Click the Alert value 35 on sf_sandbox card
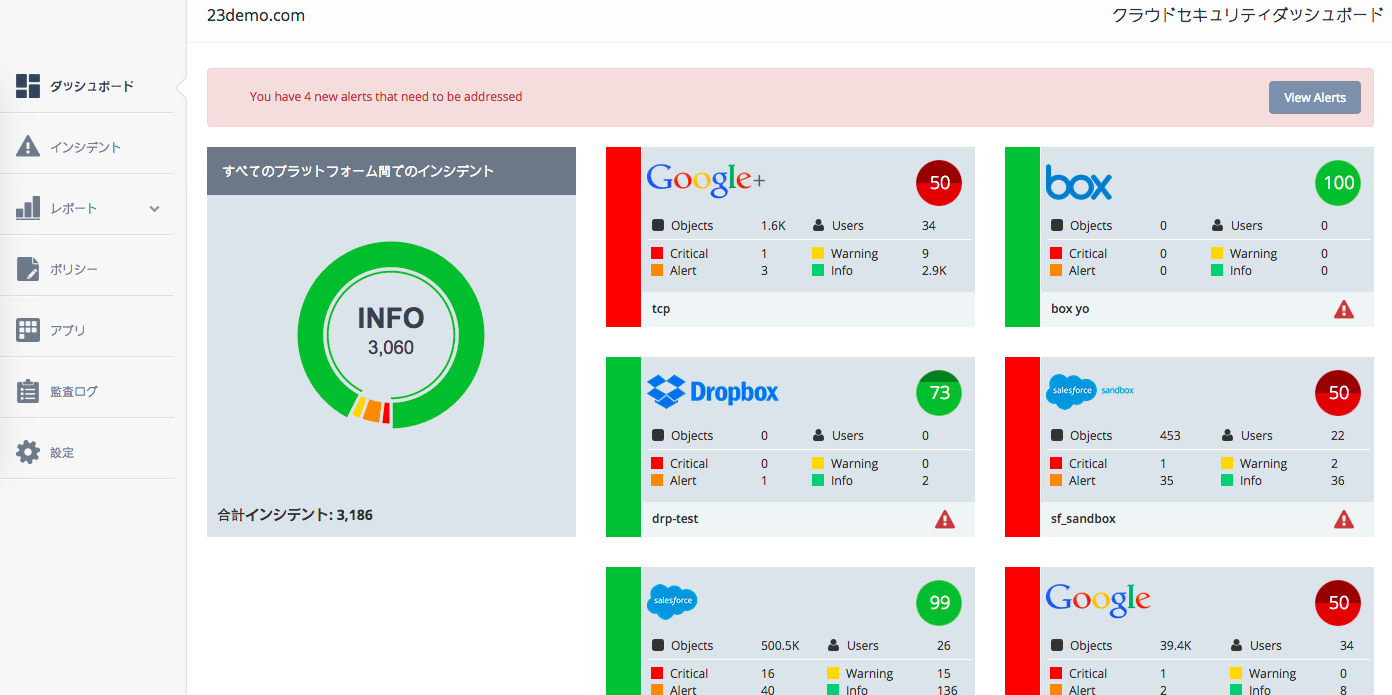Viewport: 1392px width, 695px height. click(x=1167, y=481)
